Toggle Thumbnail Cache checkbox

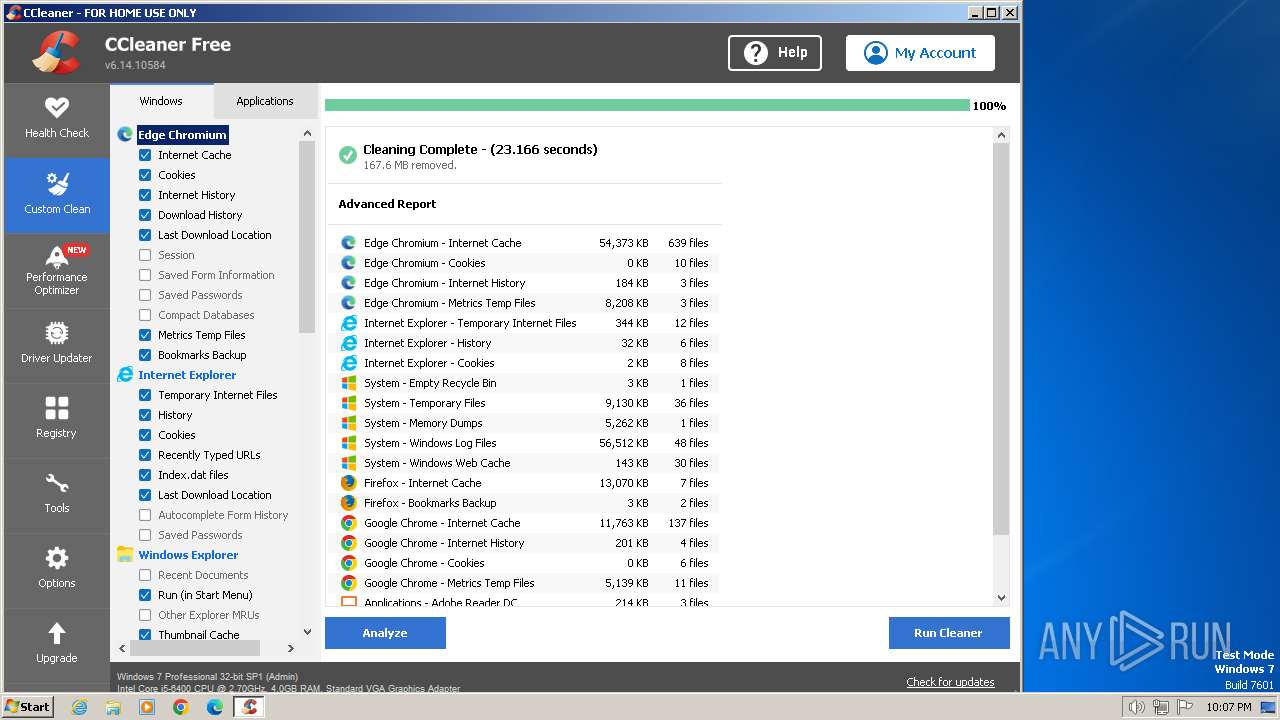[145, 635]
